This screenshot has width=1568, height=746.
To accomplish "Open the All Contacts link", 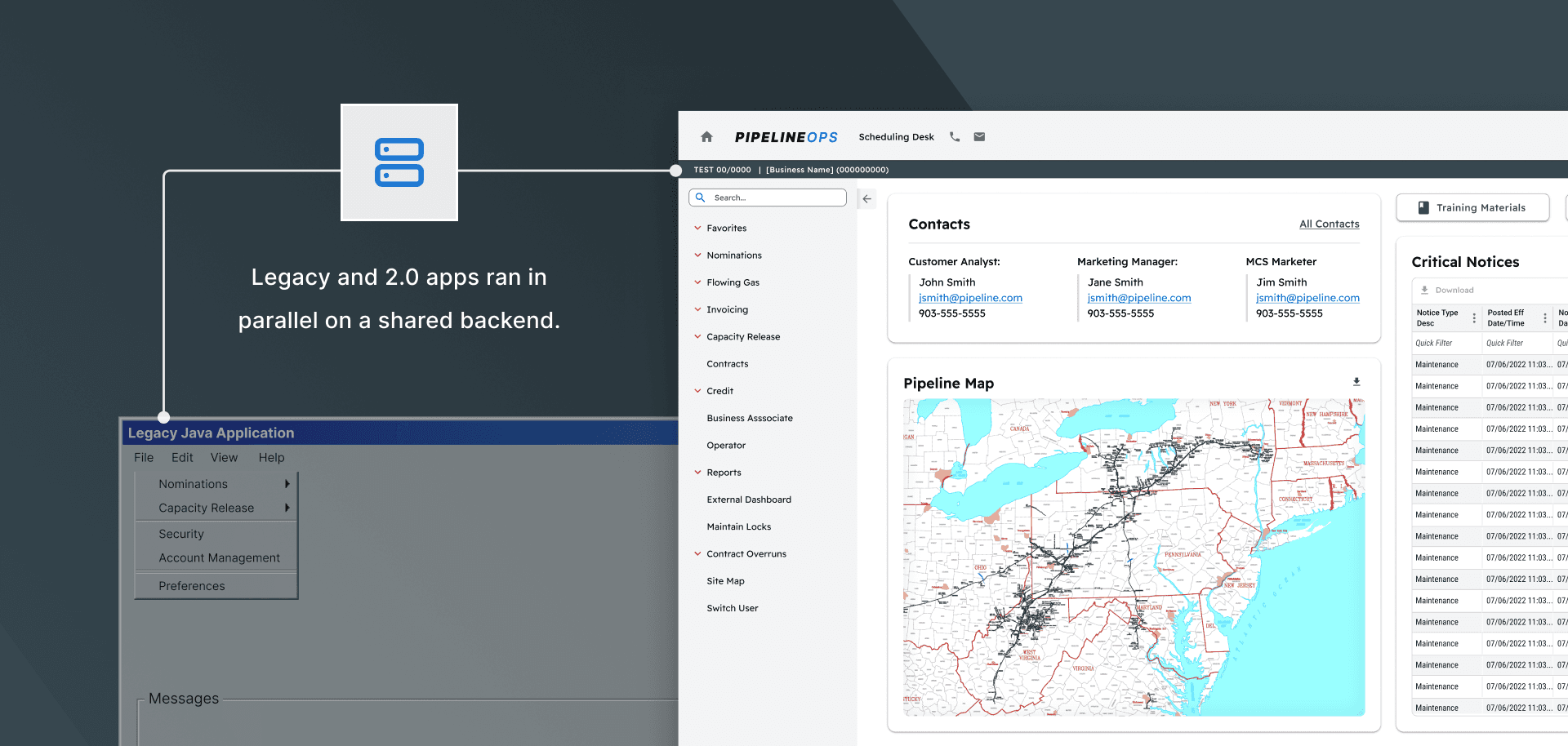I will [x=1329, y=224].
